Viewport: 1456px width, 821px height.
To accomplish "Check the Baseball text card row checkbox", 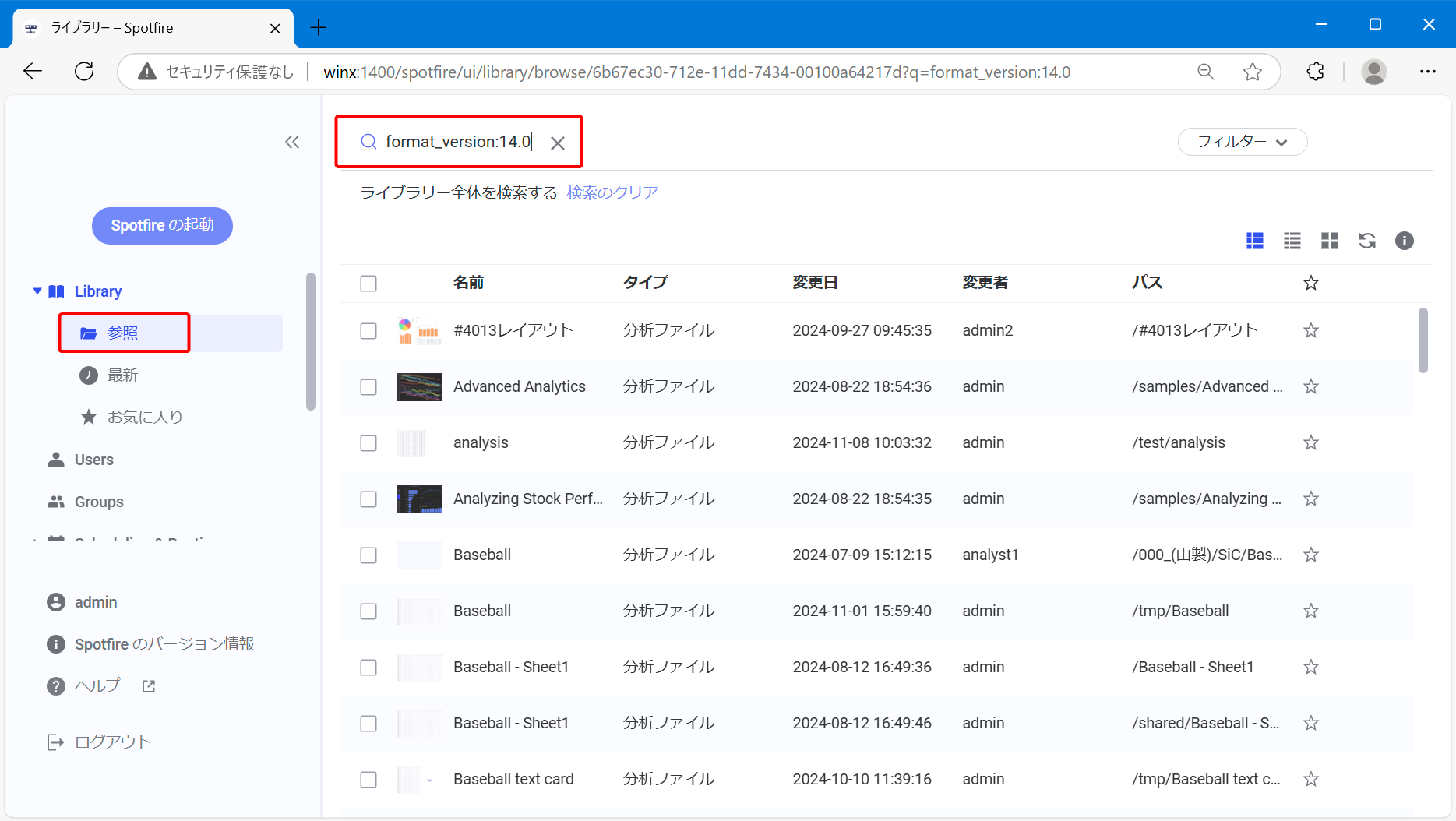I will 368,780.
